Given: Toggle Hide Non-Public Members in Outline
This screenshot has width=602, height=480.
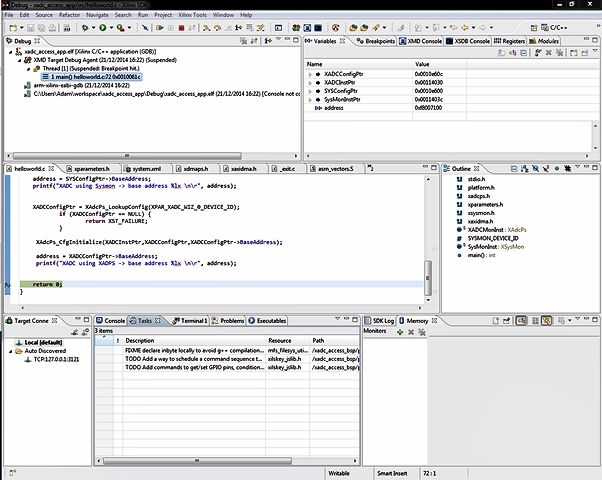Looking at the screenshot, I should pyautogui.click(x=557, y=168).
